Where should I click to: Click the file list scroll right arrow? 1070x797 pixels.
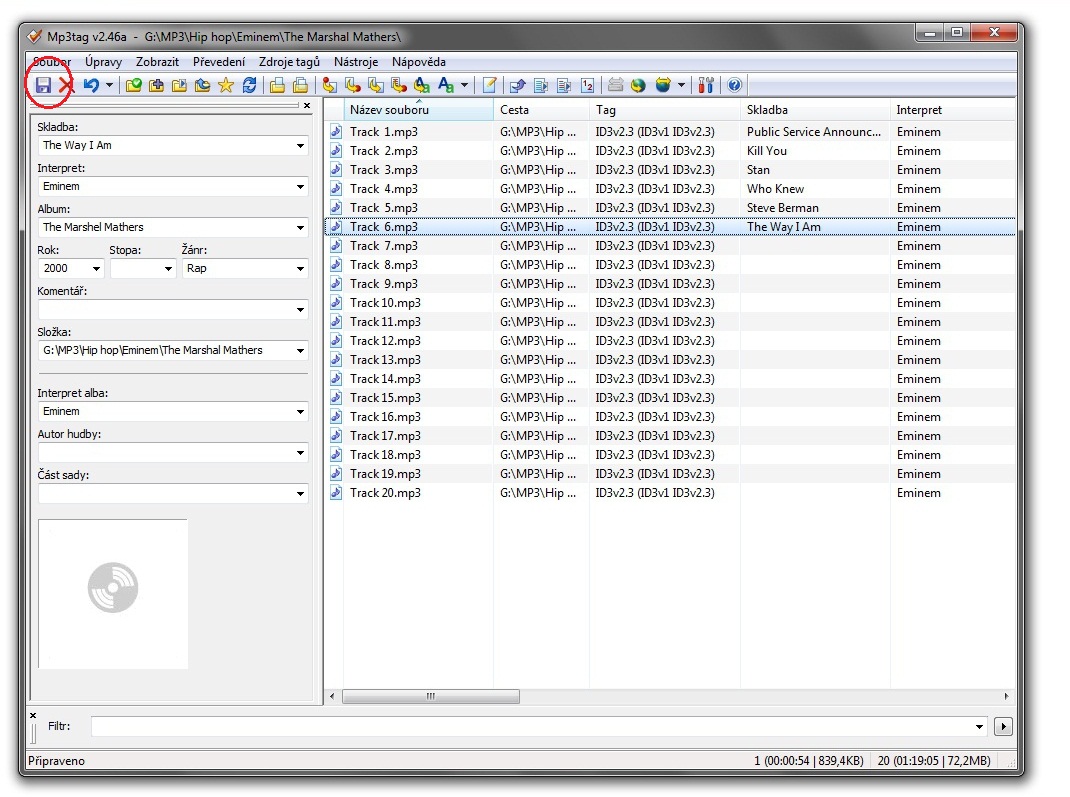[1007, 696]
